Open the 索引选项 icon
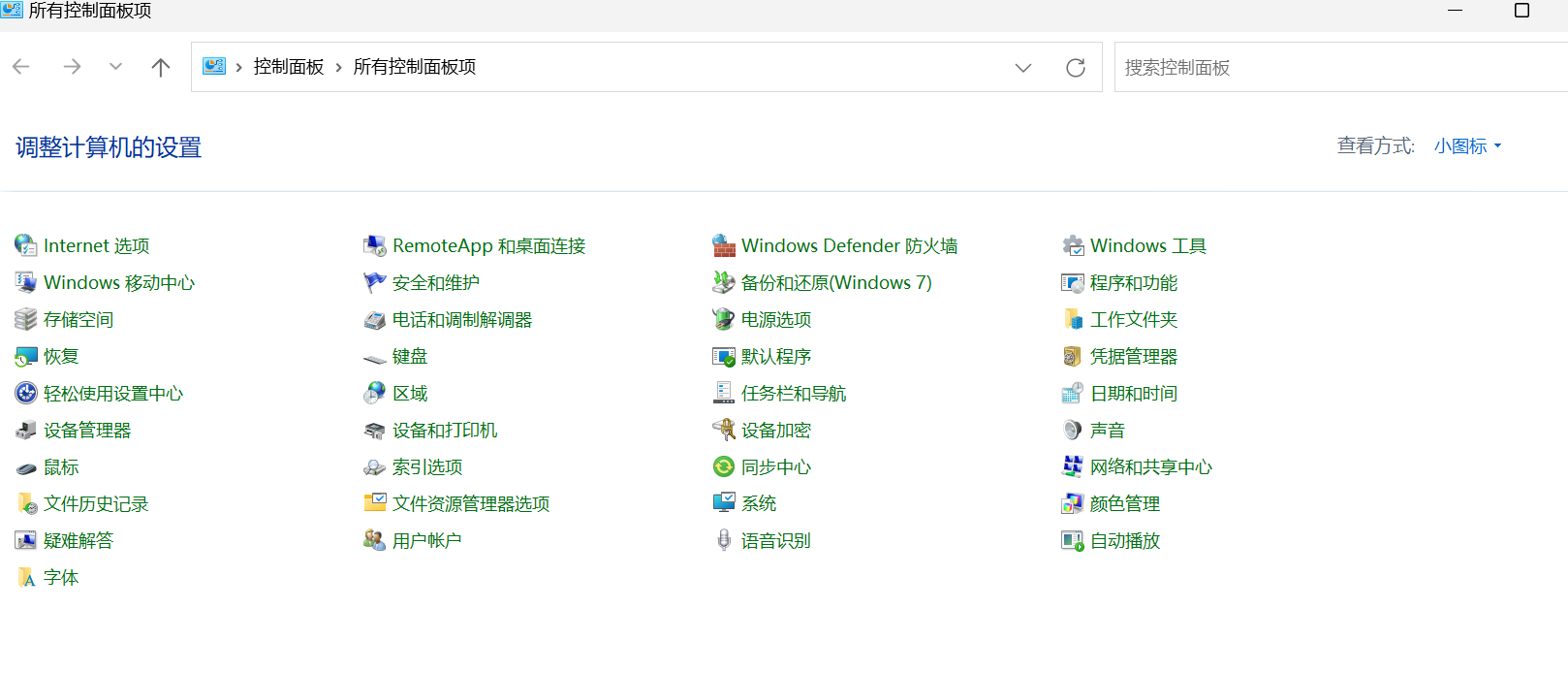1568x673 pixels. [375, 466]
